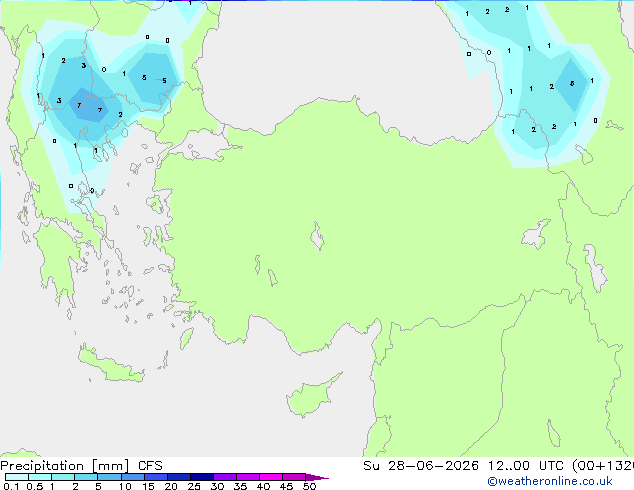
Task: Pick the 10–15 mm legend color swatch
Action: [132, 477]
